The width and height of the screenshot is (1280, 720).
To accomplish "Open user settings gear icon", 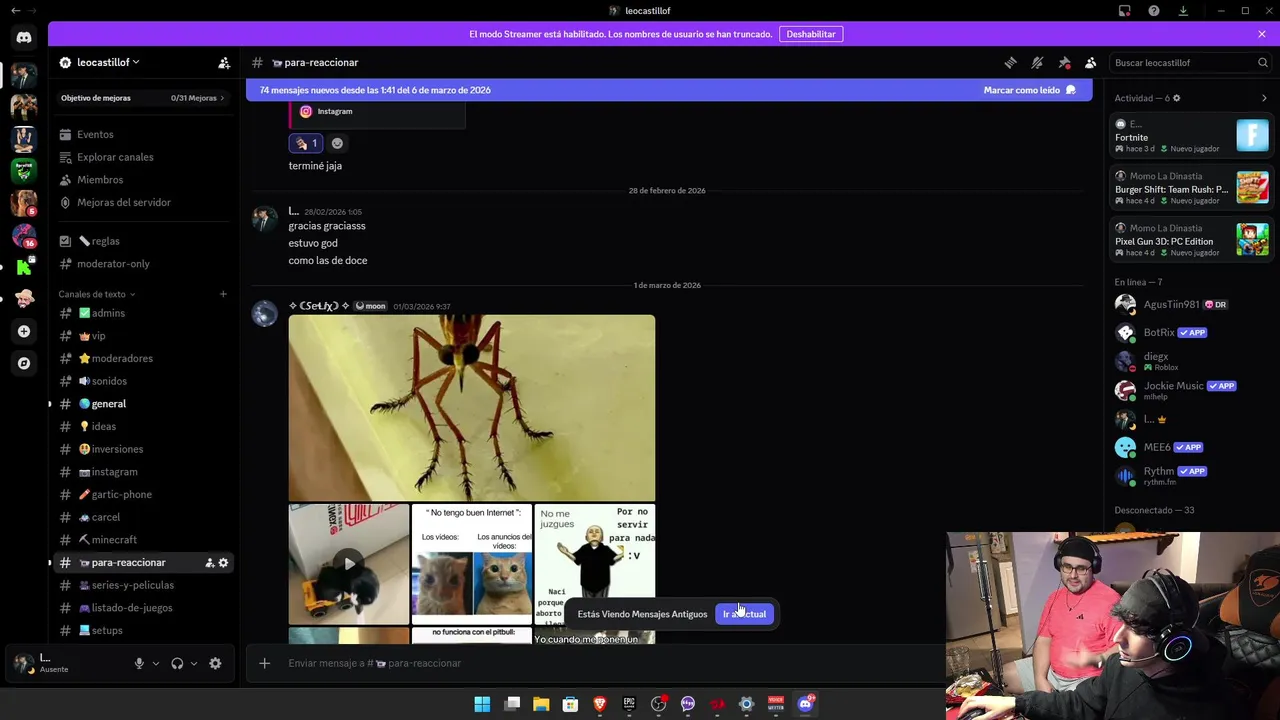I will (215, 663).
